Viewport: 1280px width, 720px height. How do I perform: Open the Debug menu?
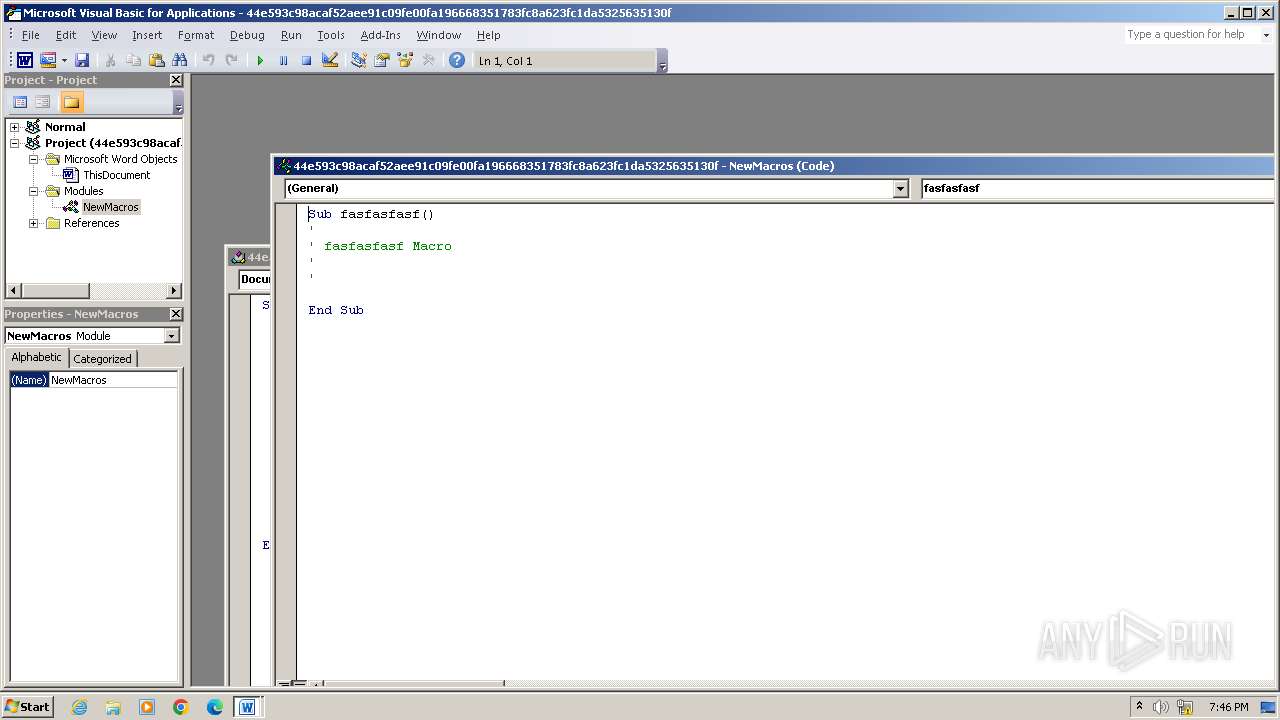click(247, 35)
